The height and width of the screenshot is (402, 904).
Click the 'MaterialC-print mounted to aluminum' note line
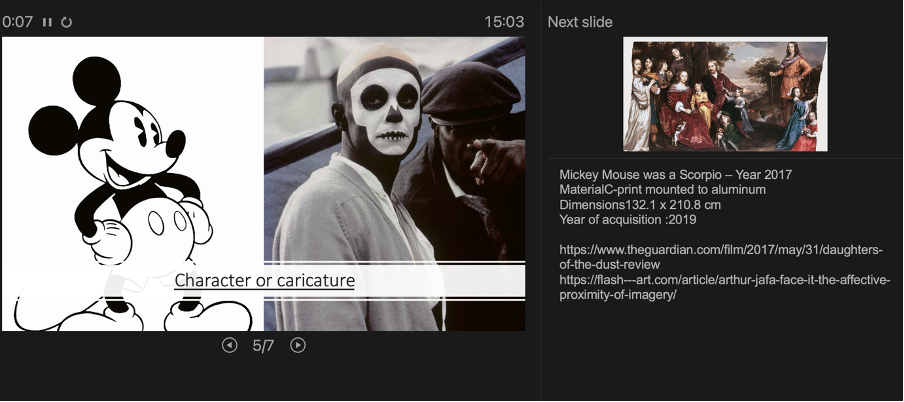coord(662,190)
